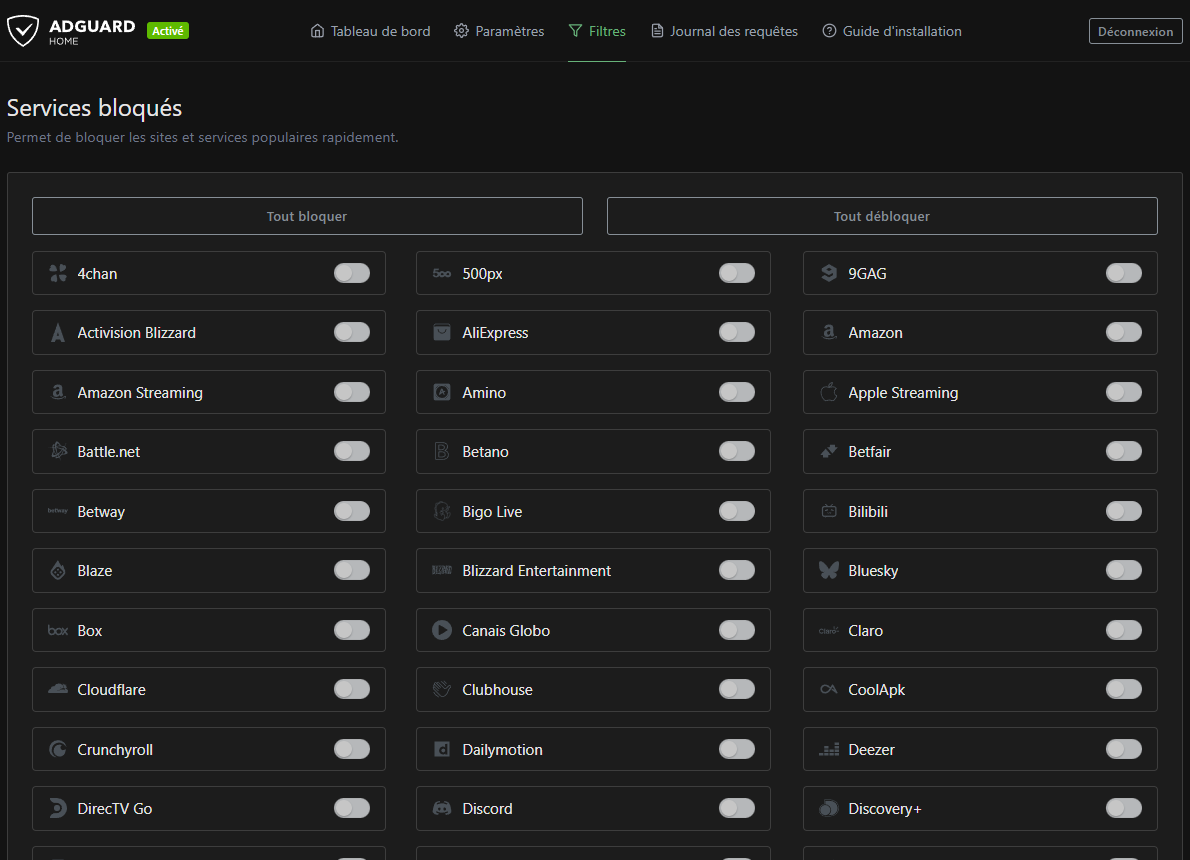Toggle the 9GAG block switch
This screenshot has width=1190, height=860.
point(1123,273)
